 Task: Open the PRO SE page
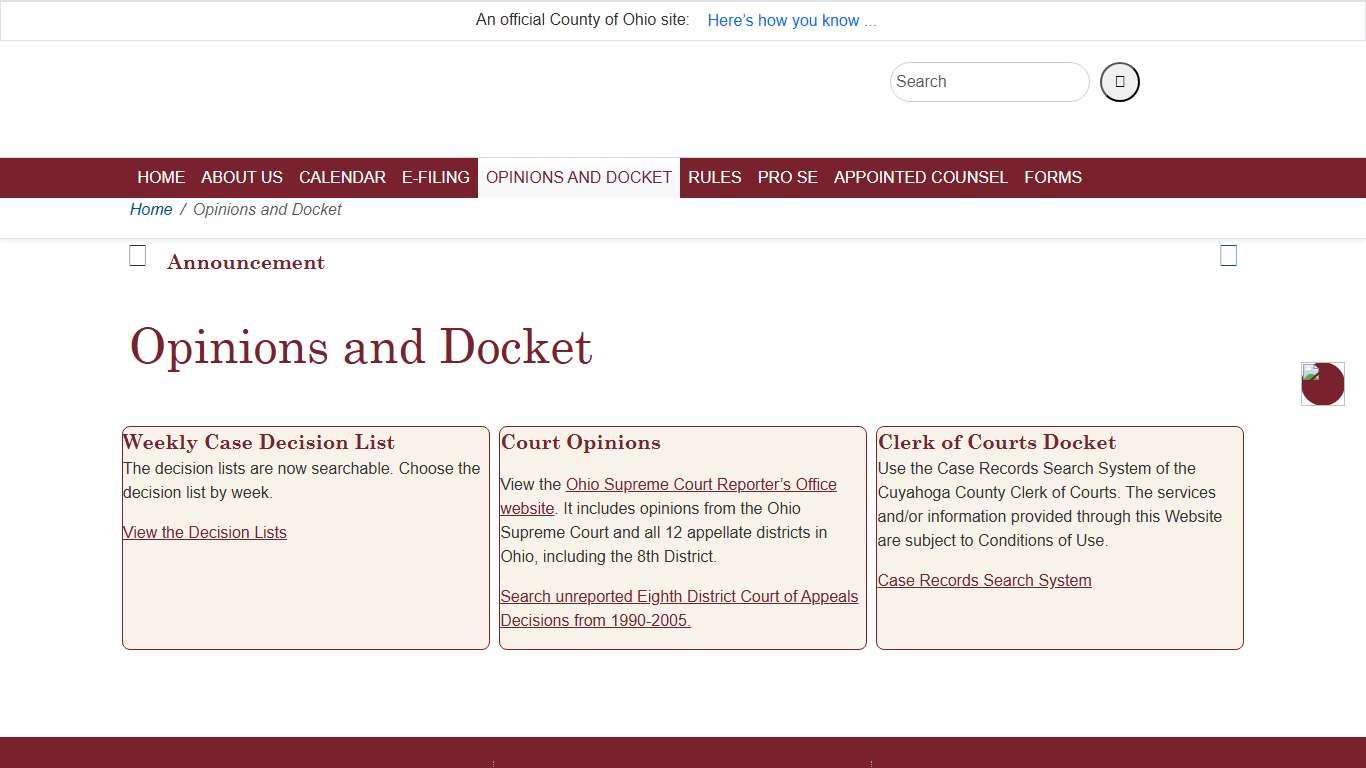coord(787,177)
